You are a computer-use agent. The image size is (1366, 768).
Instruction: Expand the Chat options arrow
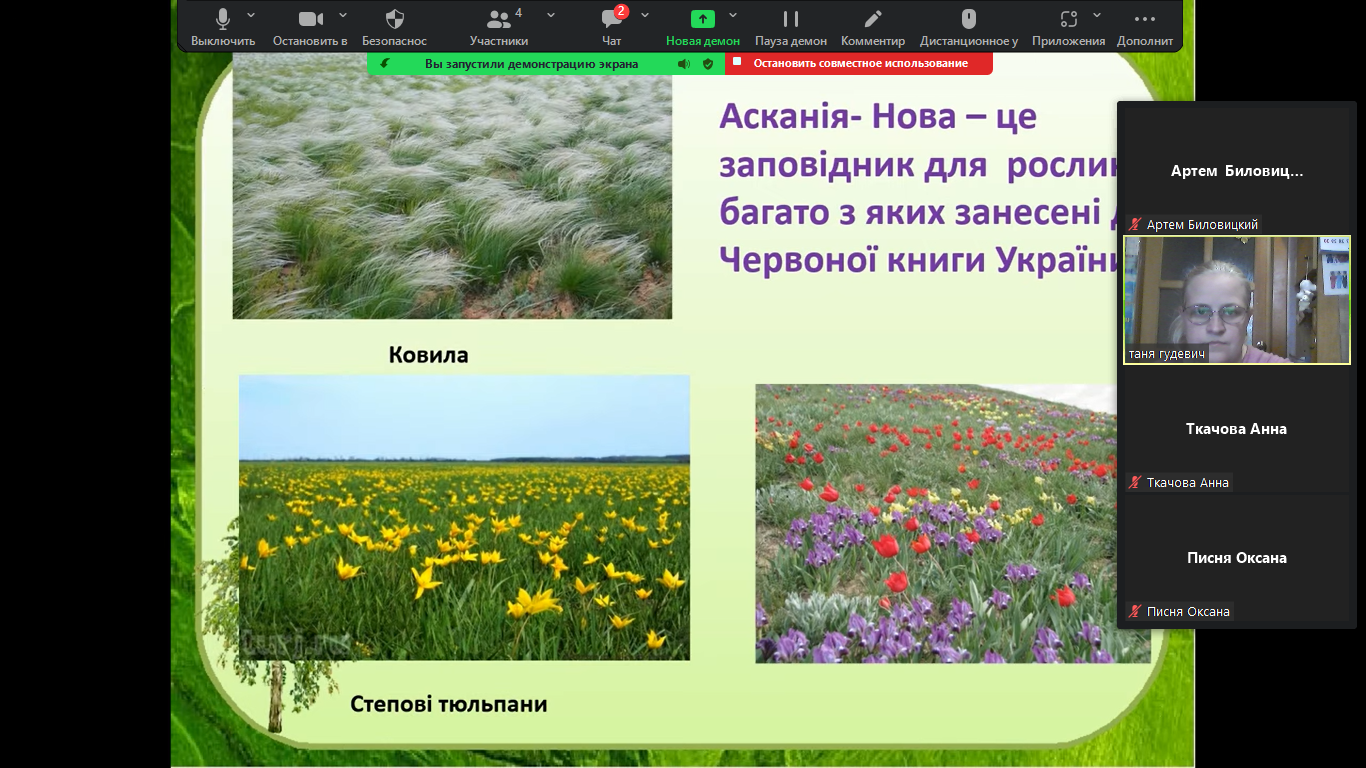coord(645,15)
